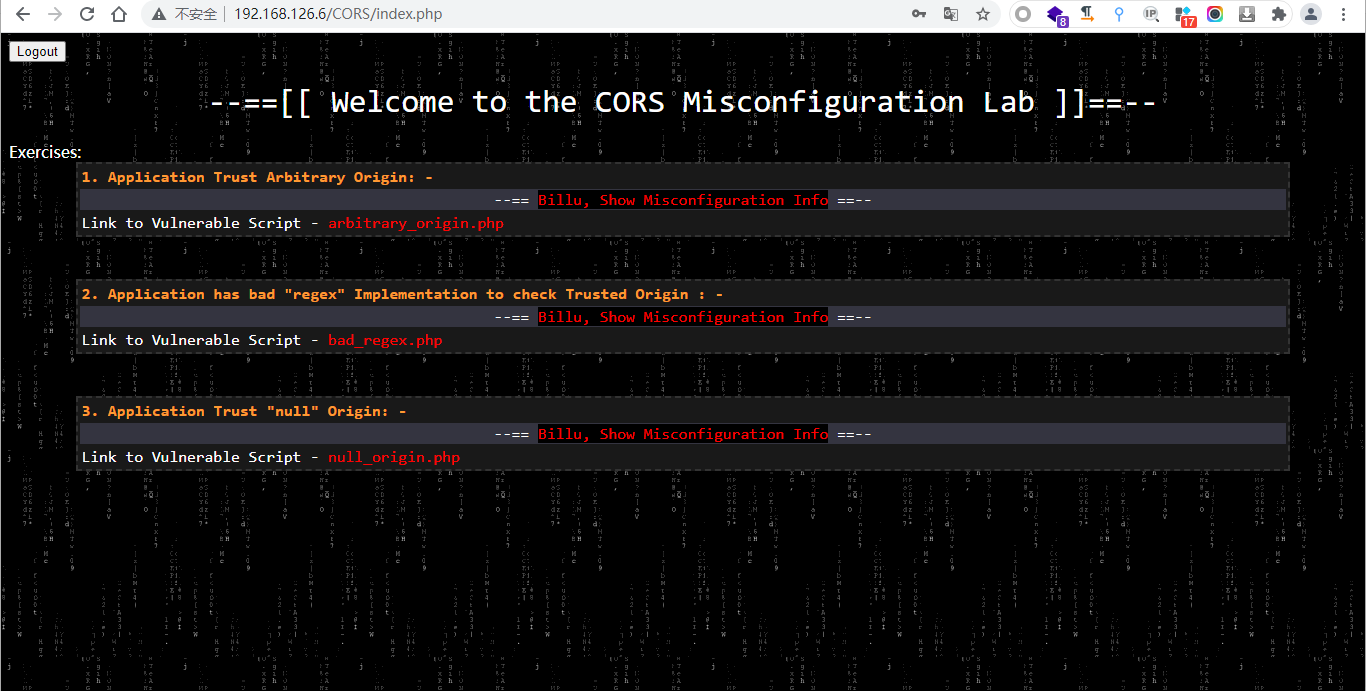This screenshot has width=1366, height=691.
Task: Open the downloads icon in the toolbar
Action: [x=1246, y=14]
